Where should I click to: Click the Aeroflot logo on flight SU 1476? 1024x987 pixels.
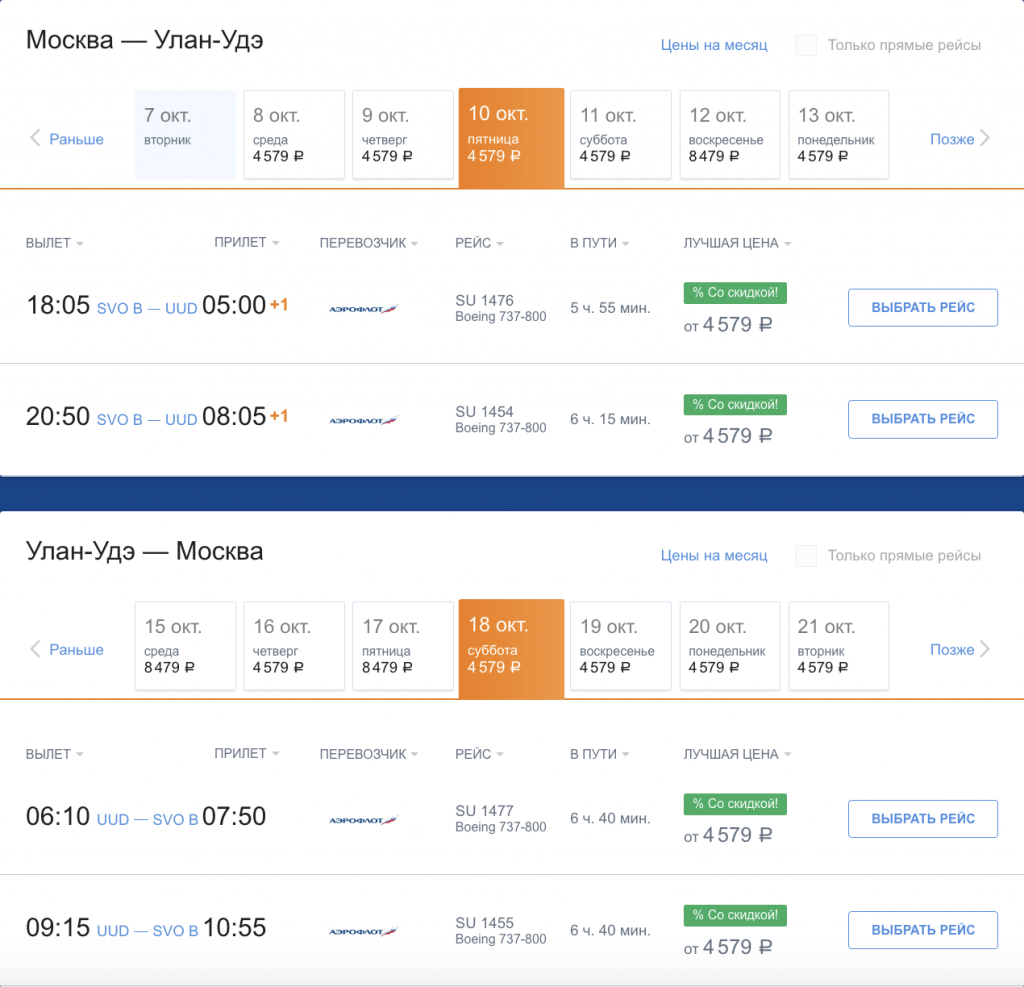point(364,309)
